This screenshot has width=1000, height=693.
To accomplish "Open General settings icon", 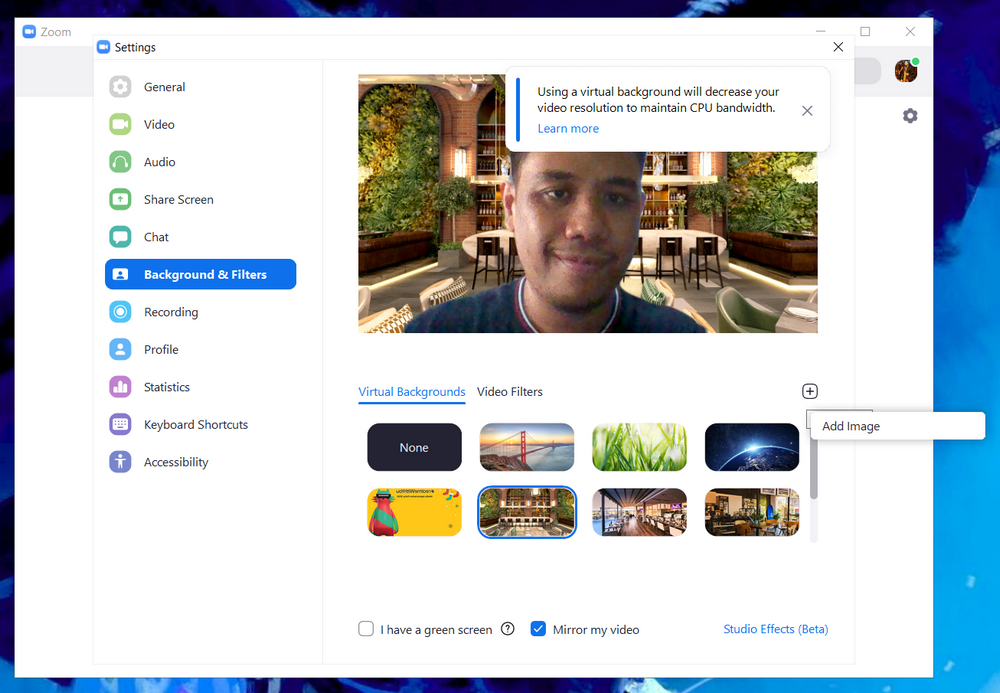I will [120, 87].
